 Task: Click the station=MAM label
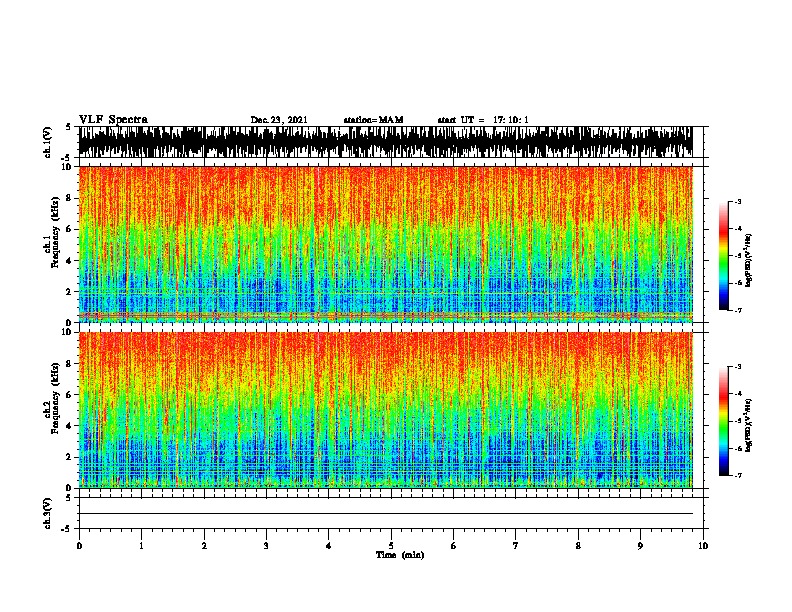coord(373,120)
